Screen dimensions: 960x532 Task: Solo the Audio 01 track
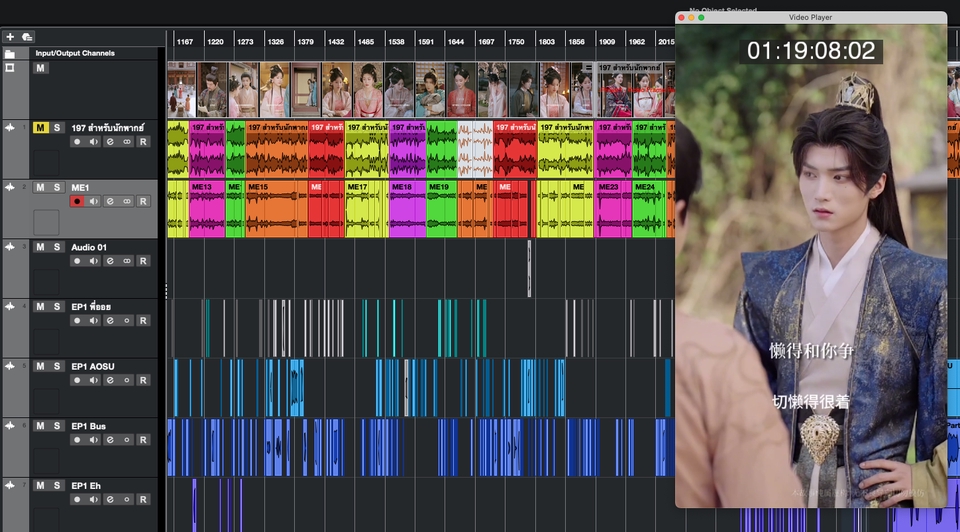point(57,247)
